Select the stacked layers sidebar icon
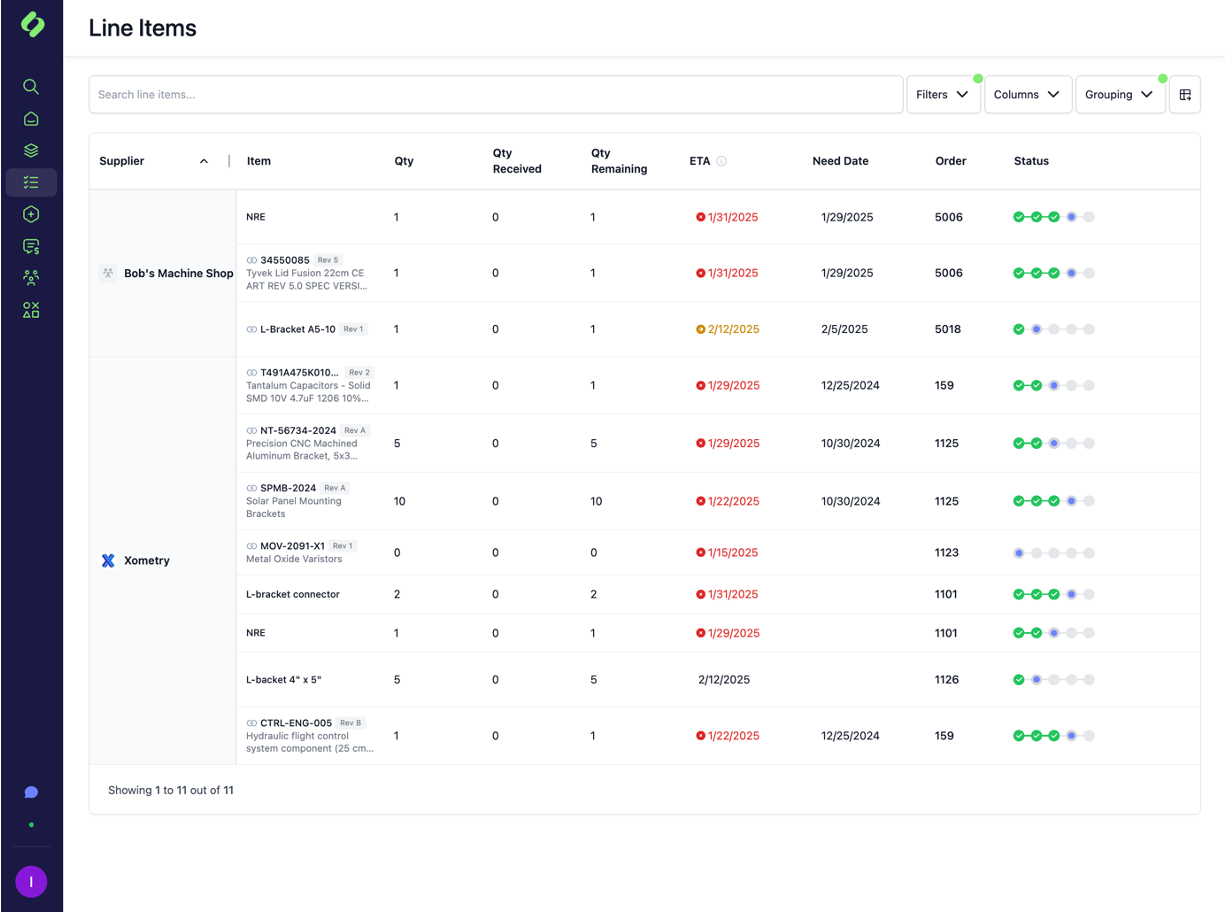This screenshot has height=912, width=1226. (x=31, y=151)
